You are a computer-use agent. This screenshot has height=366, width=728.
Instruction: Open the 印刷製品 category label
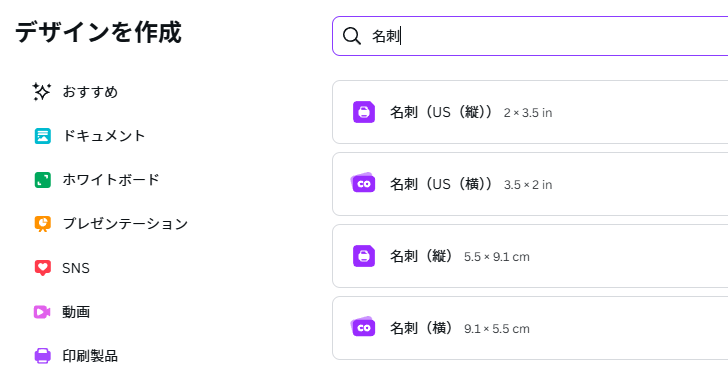[x=90, y=356]
